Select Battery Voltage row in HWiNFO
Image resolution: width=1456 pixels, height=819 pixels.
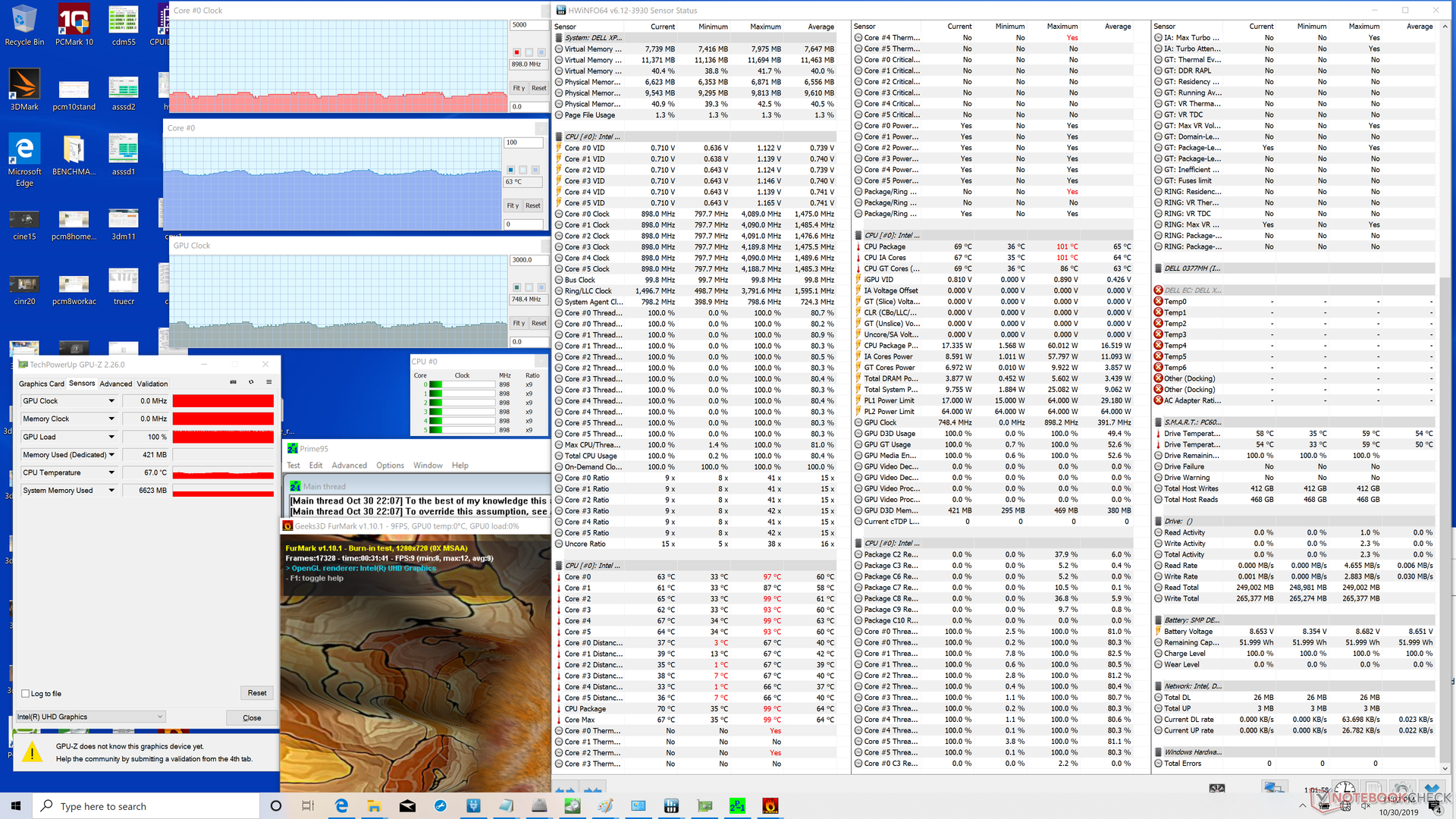tap(1294, 632)
